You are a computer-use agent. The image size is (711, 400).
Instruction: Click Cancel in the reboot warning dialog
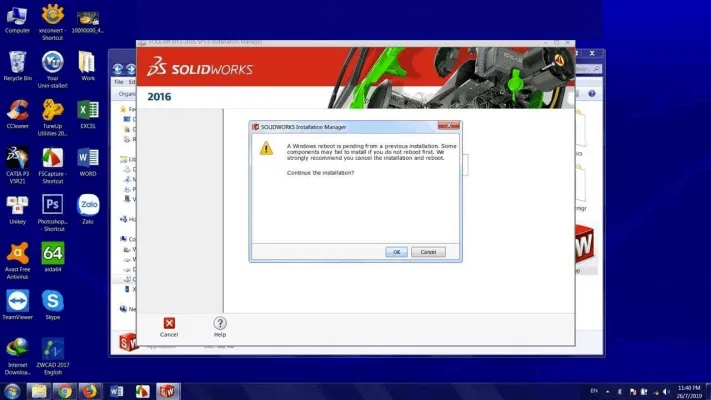(x=428, y=252)
